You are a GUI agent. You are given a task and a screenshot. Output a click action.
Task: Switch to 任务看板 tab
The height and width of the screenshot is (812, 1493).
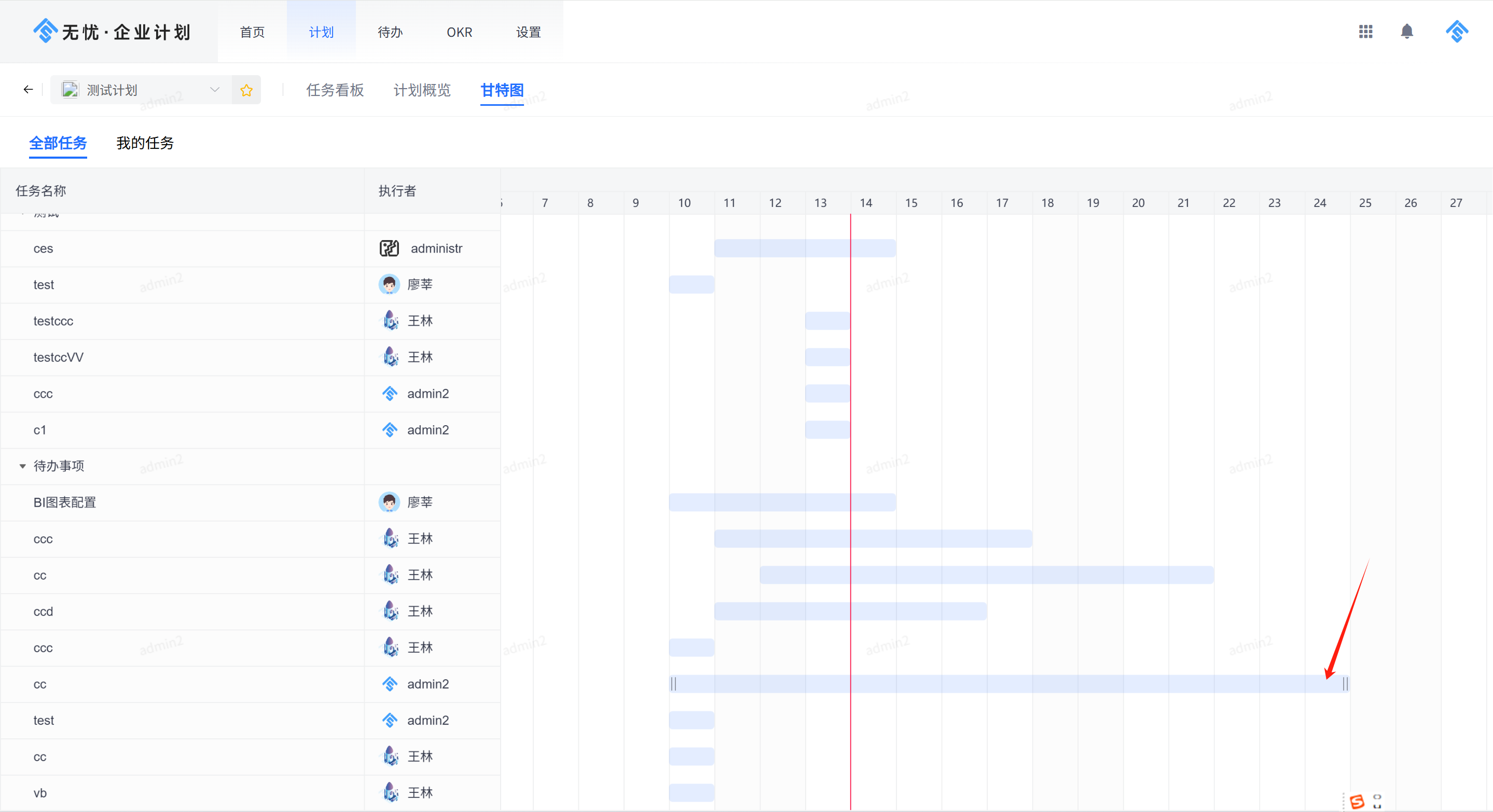[x=335, y=90]
